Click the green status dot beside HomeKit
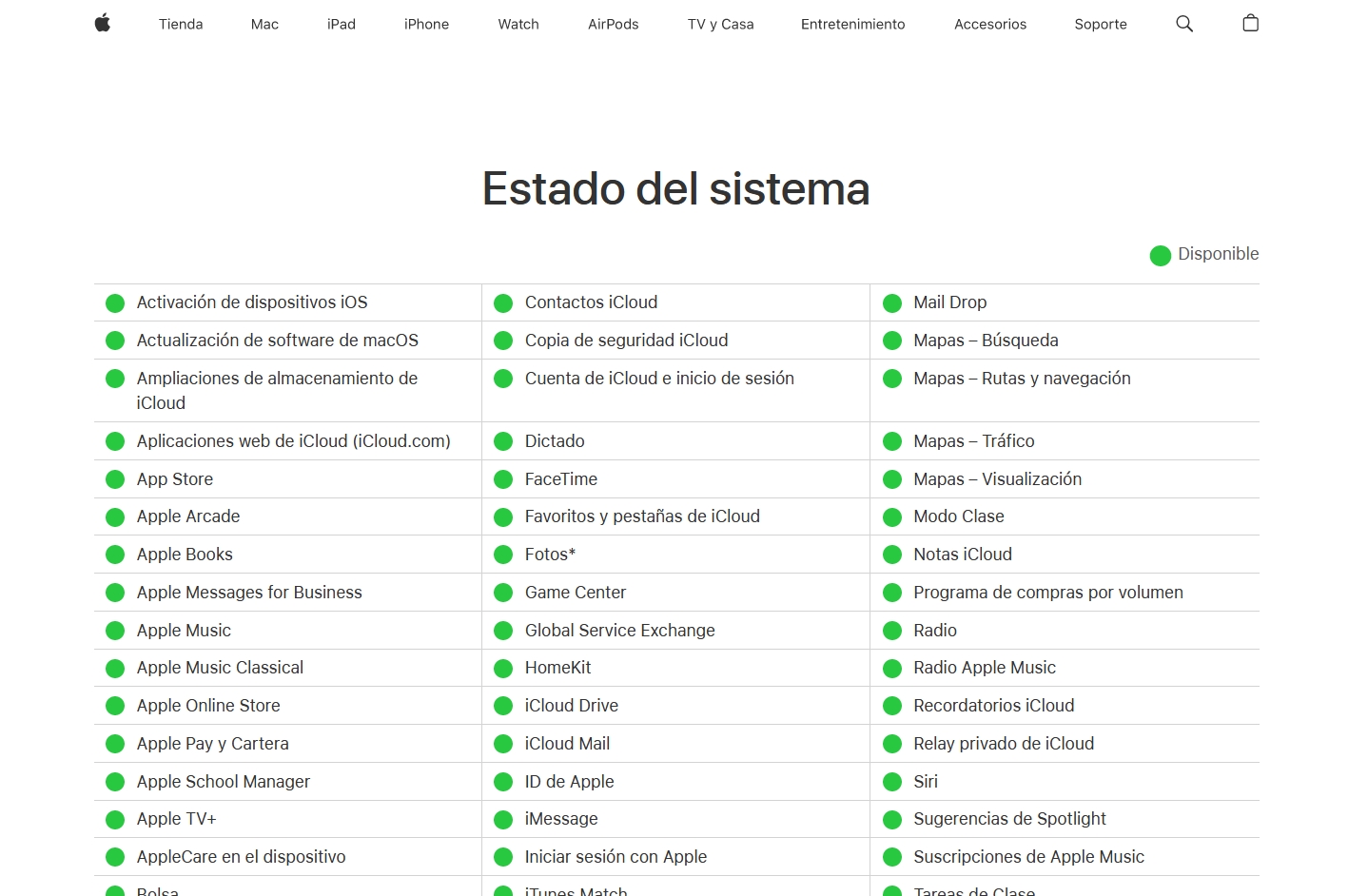This screenshot has height=896, width=1368. tap(503, 669)
